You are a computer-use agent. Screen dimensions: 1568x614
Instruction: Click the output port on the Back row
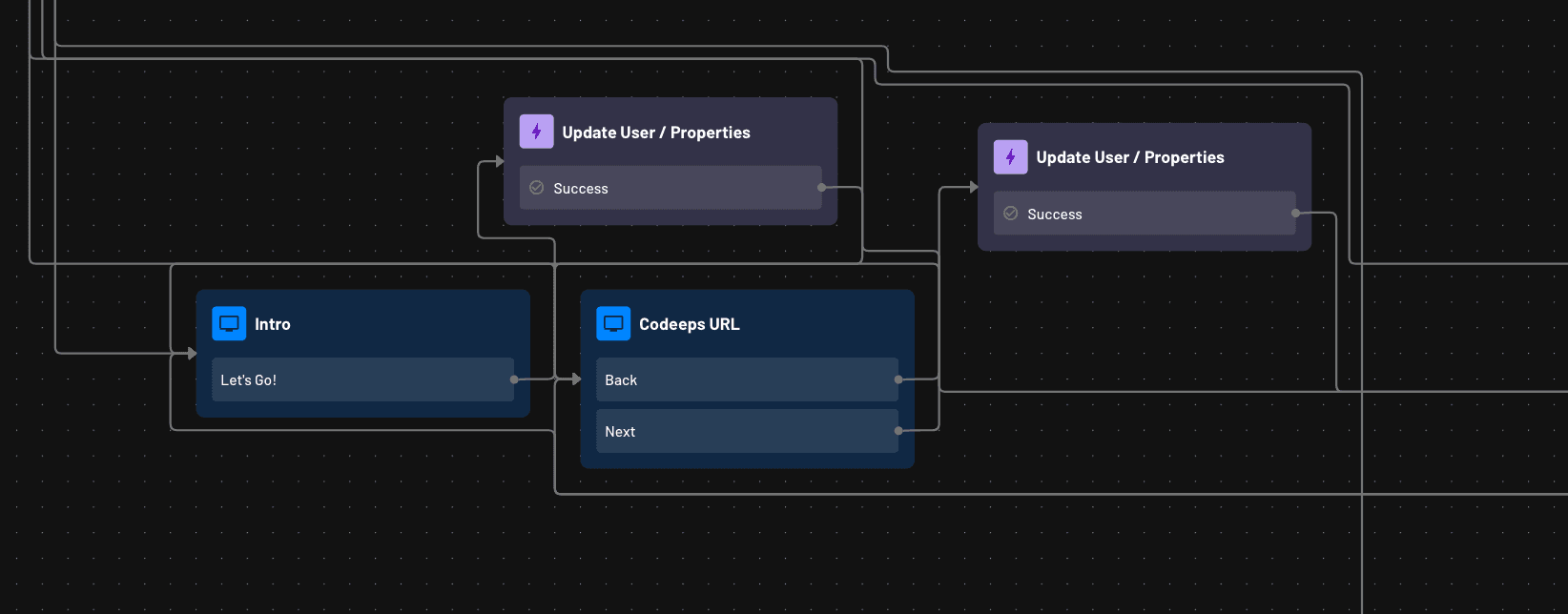898,379
